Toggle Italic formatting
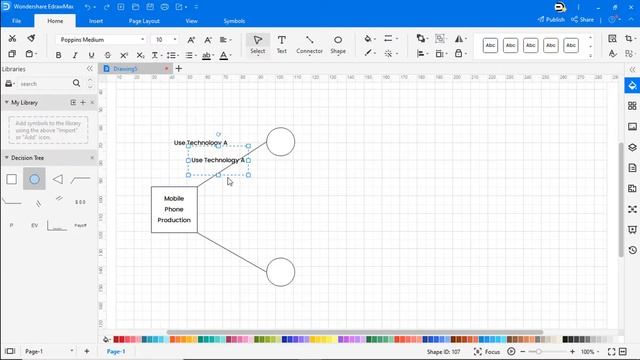The height and width of the screenshot is (360, 640). (x=75, y=55)
